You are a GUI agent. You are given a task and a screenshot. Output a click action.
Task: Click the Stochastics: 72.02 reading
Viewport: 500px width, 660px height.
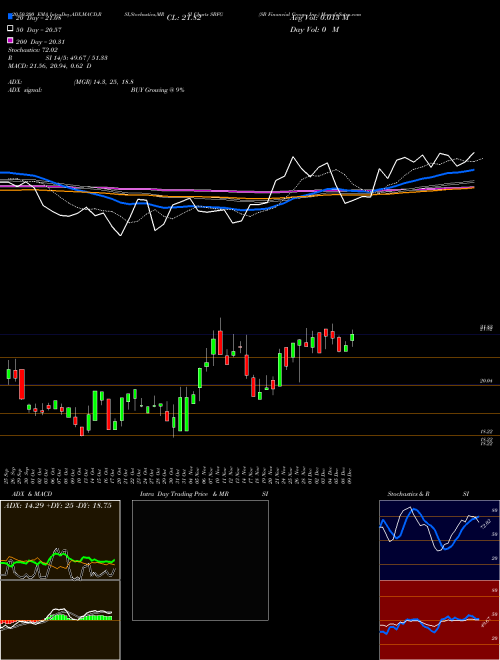(33, 50)
